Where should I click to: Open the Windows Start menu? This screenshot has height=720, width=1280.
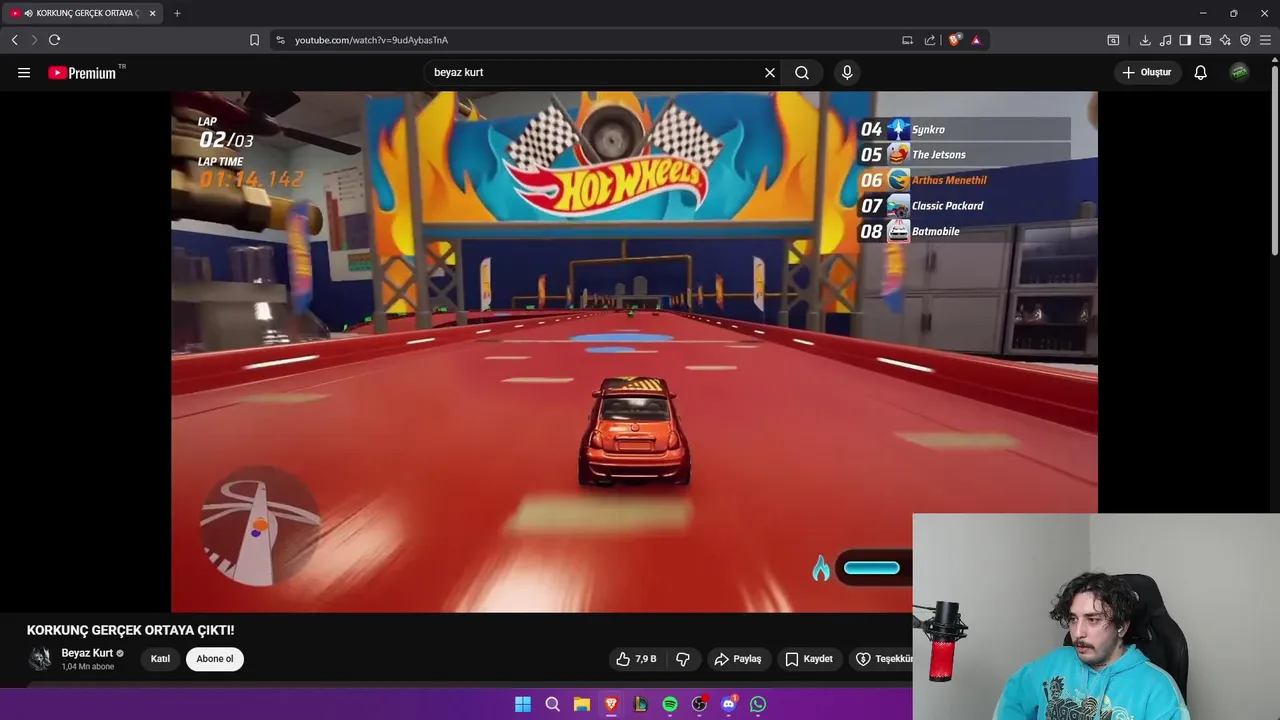523,704
